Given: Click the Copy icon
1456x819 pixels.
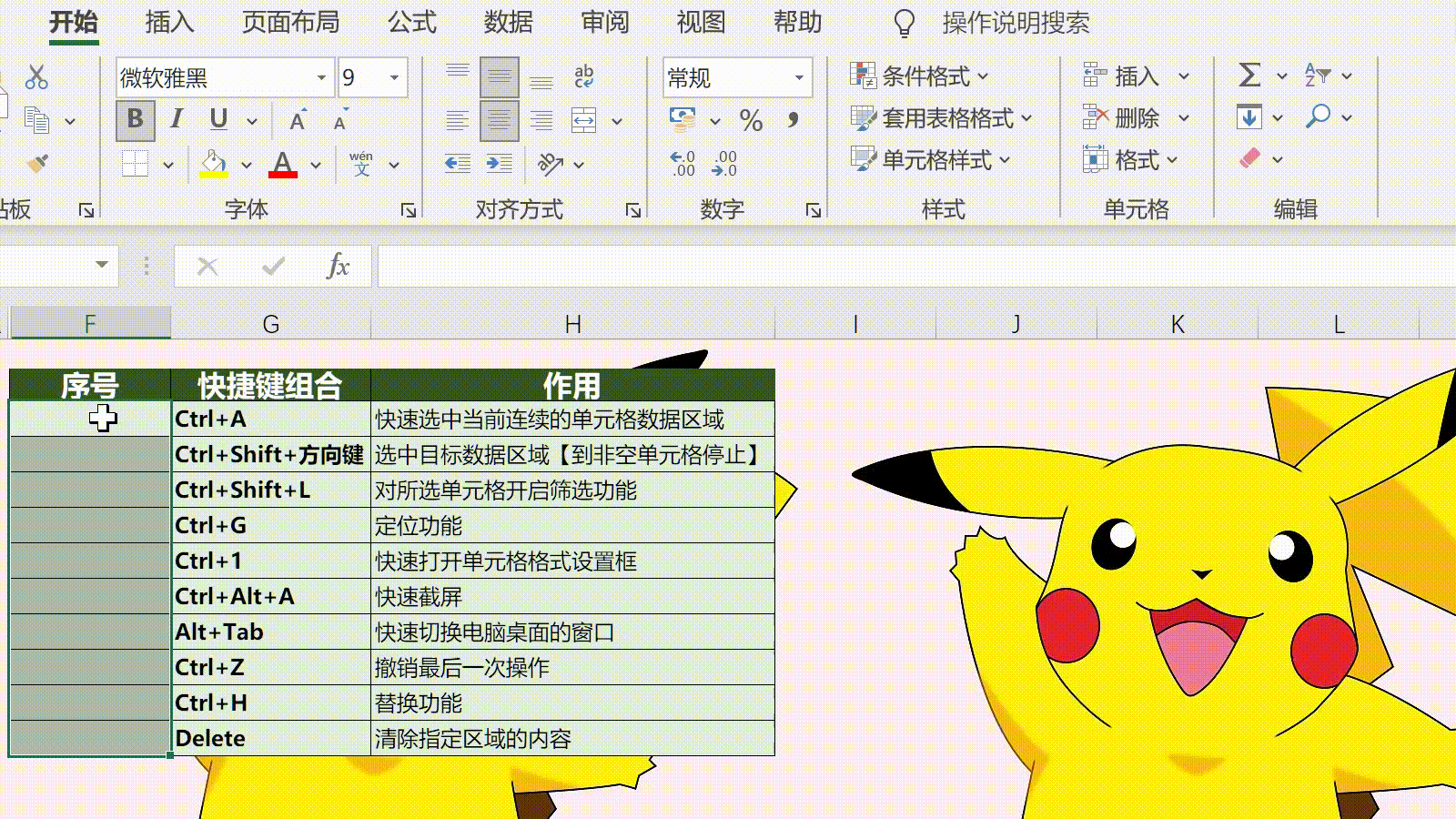Looking at the screenshot, I should pyautogui.click(x=36, y=119).
